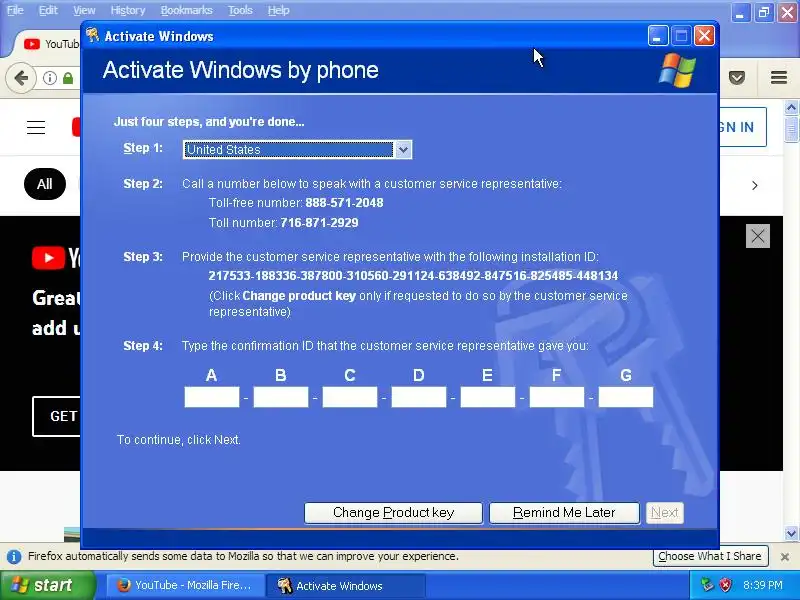Click the confirmation ID field G
Image resolution: width=800 pixels, height=600 pixels.
coord(626,397)
